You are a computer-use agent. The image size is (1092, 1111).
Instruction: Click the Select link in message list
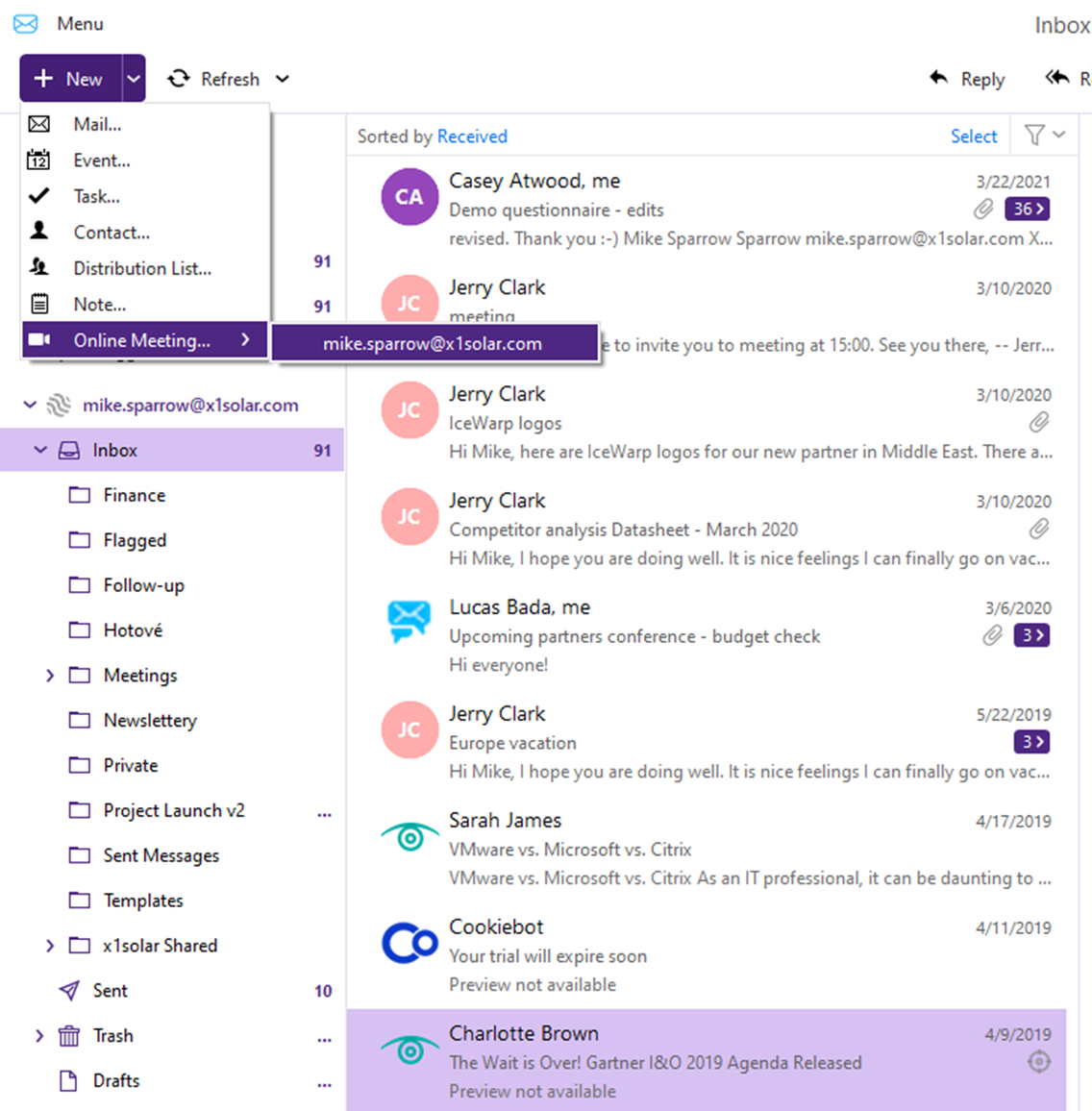point(974,136)
